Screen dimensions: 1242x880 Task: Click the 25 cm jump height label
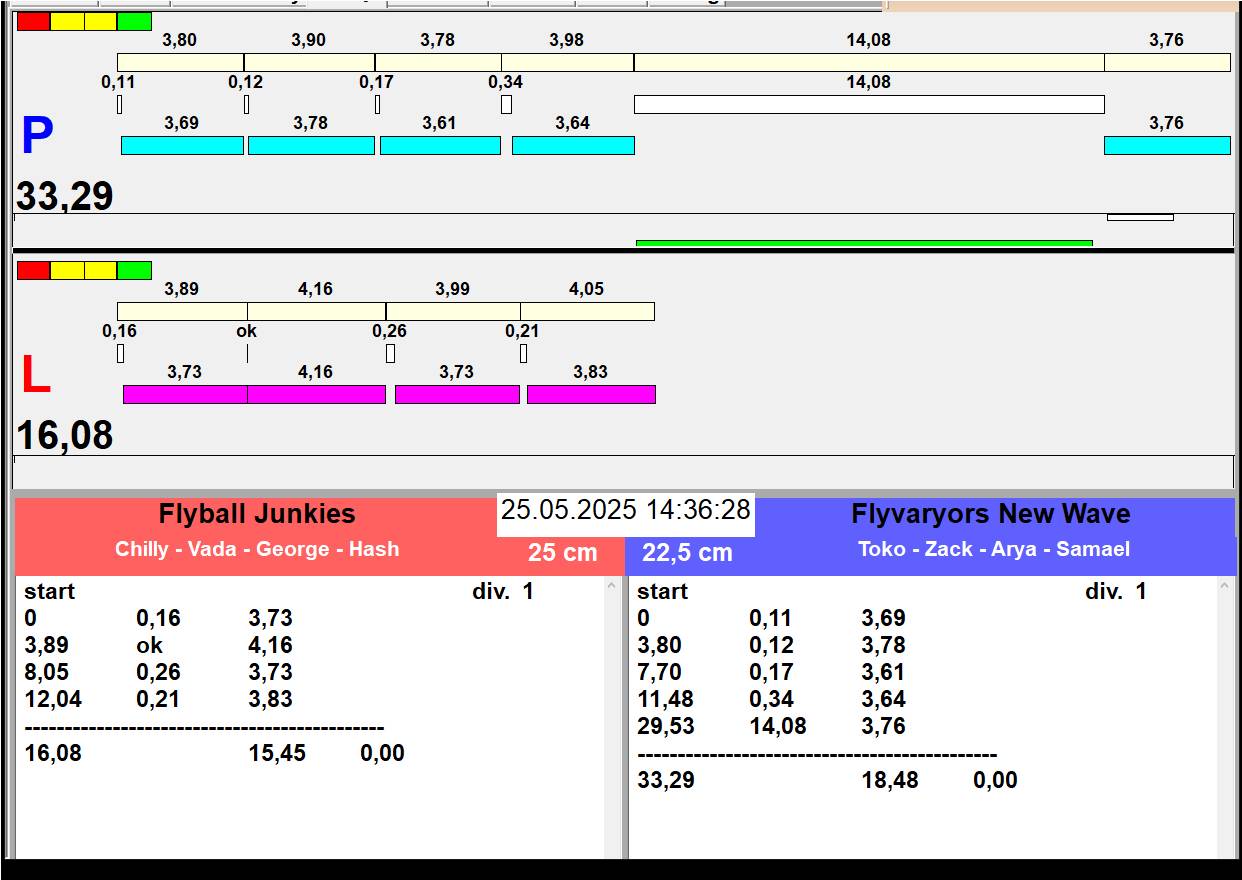click(562, 552)
